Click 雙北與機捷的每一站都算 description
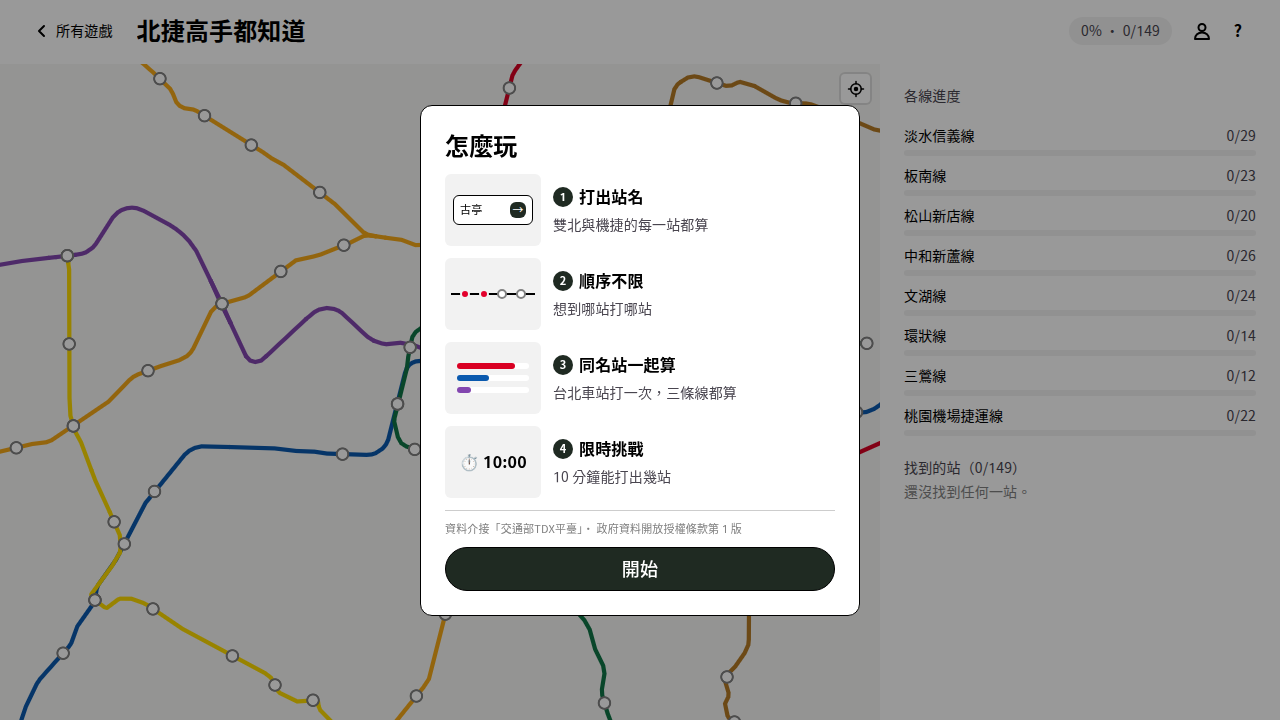This screenshot has width=1280, height=720. [x=631, y=225]
